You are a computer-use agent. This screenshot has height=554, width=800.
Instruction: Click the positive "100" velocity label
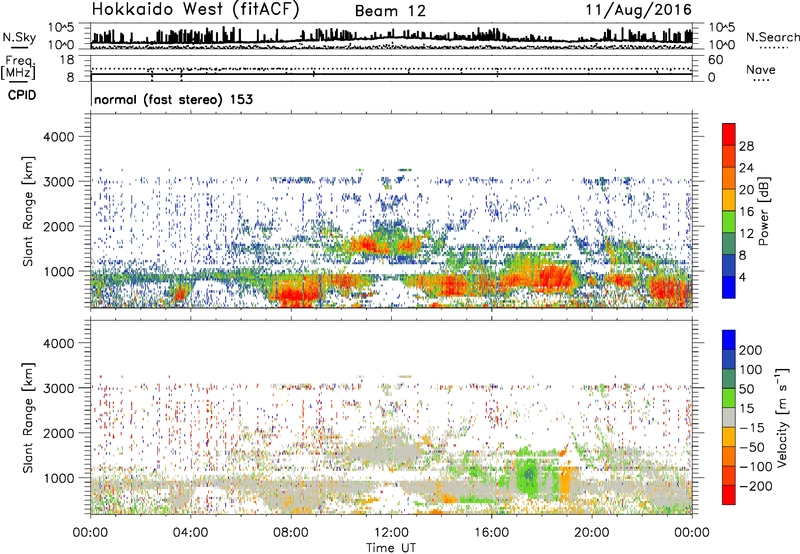tap(751, 370)
